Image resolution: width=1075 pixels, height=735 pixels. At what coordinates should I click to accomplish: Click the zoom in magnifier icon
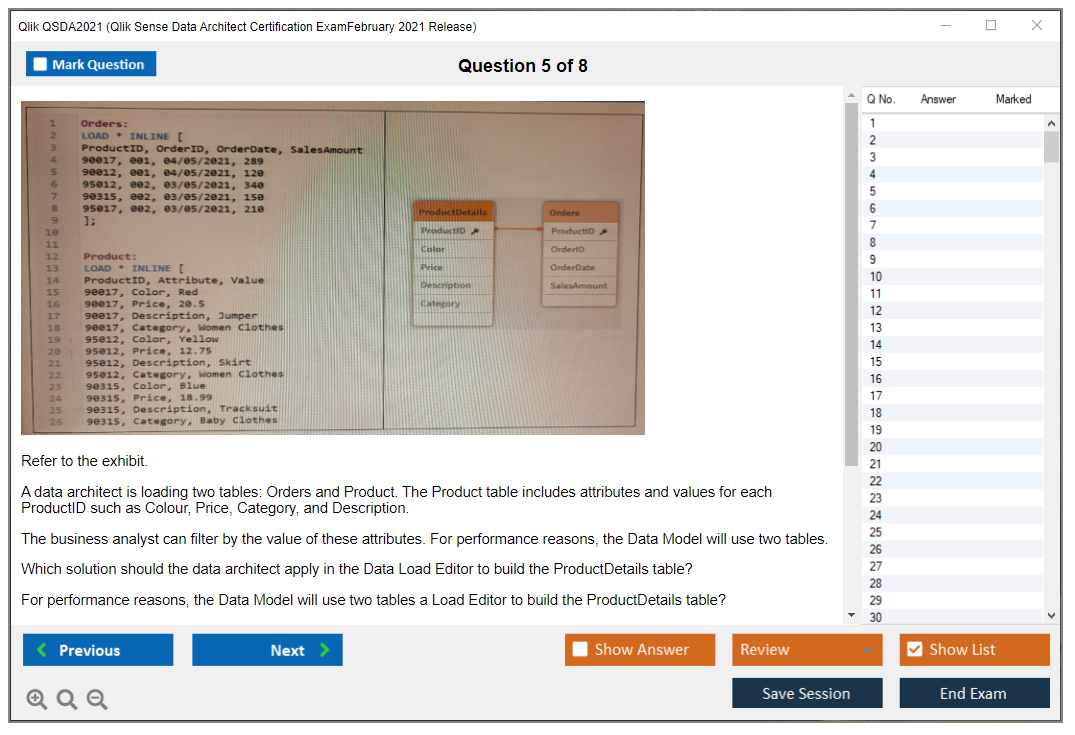pos(37,700)
